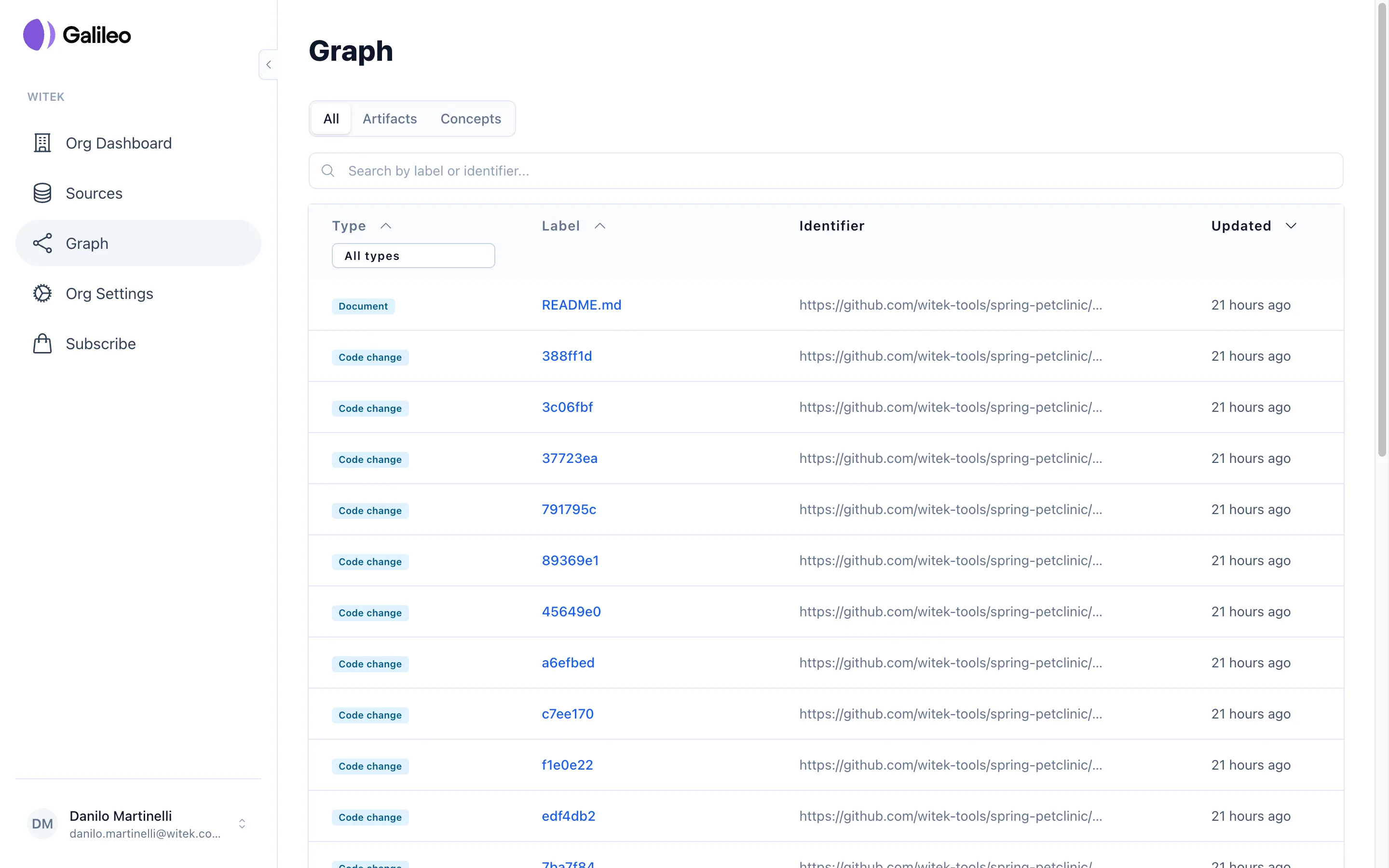Click the Code change badge in 791795c row
This screenshot has height=868, width=1389.
point(369,510)
